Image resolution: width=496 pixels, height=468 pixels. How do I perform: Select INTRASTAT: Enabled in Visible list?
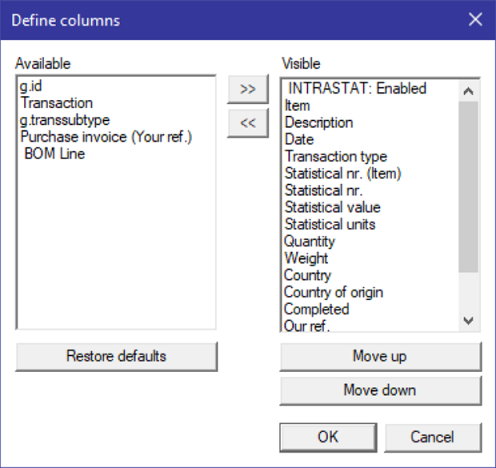coord(357,88)
